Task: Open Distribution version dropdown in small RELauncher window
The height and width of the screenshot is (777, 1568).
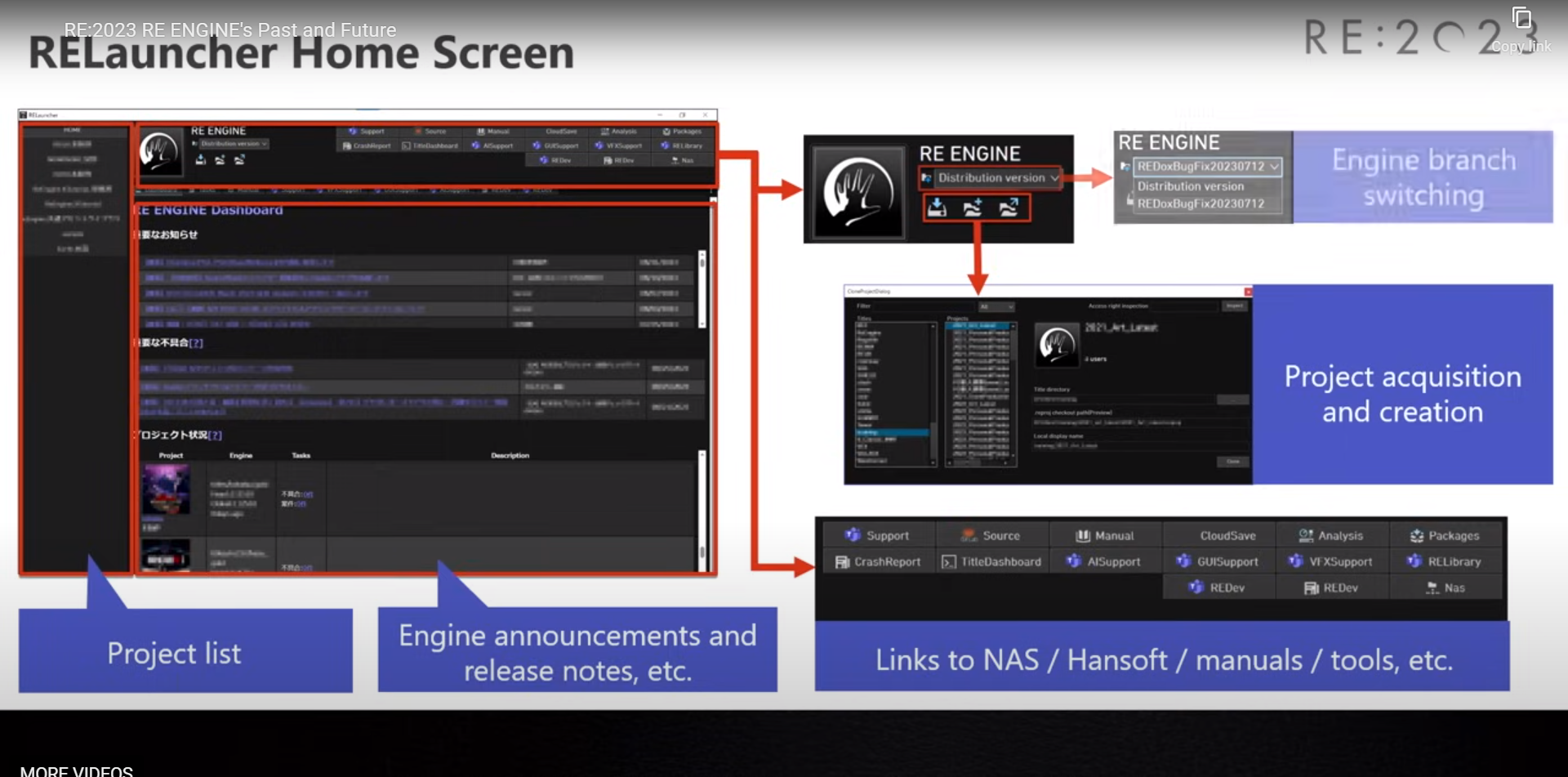Action: [233, 144]
